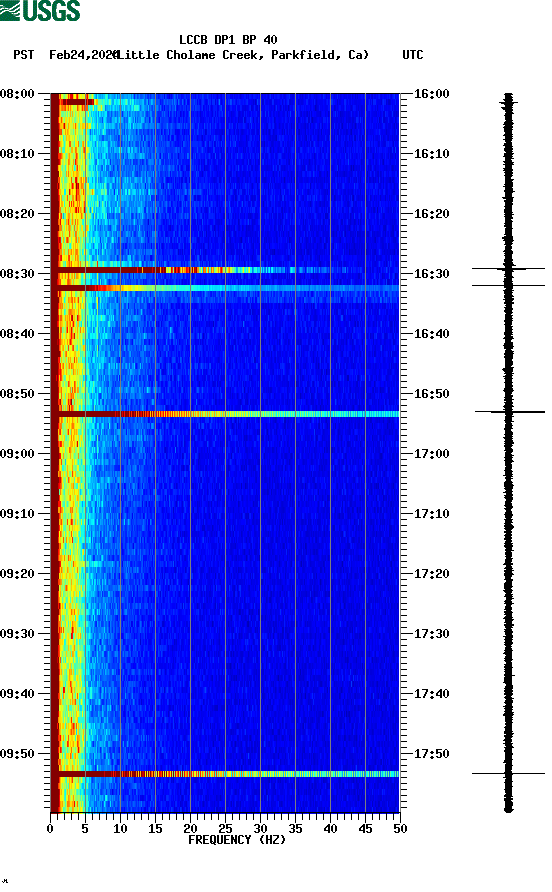Click the 17:10 UTC time label
The width and height of the screenshot is (552, 892).
click(x=431, y=514)
